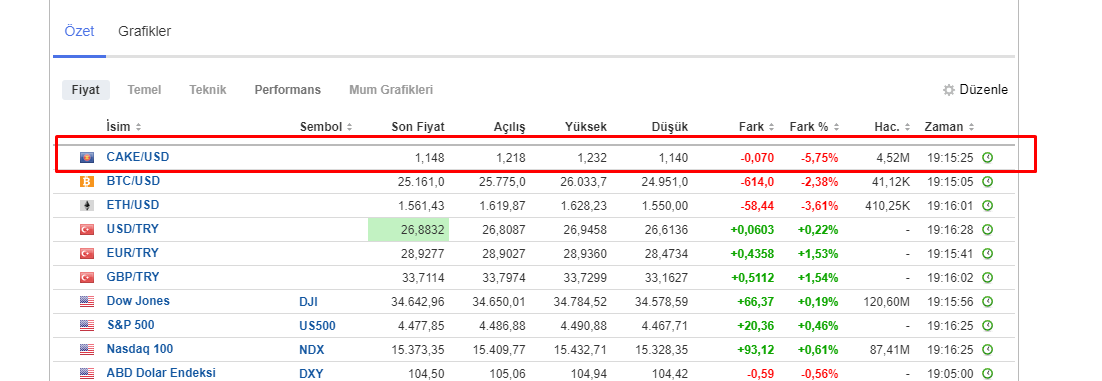Click the clock icon in CAKE/USD row
This screenshot has width=1102, height=381.
point(987,157)
